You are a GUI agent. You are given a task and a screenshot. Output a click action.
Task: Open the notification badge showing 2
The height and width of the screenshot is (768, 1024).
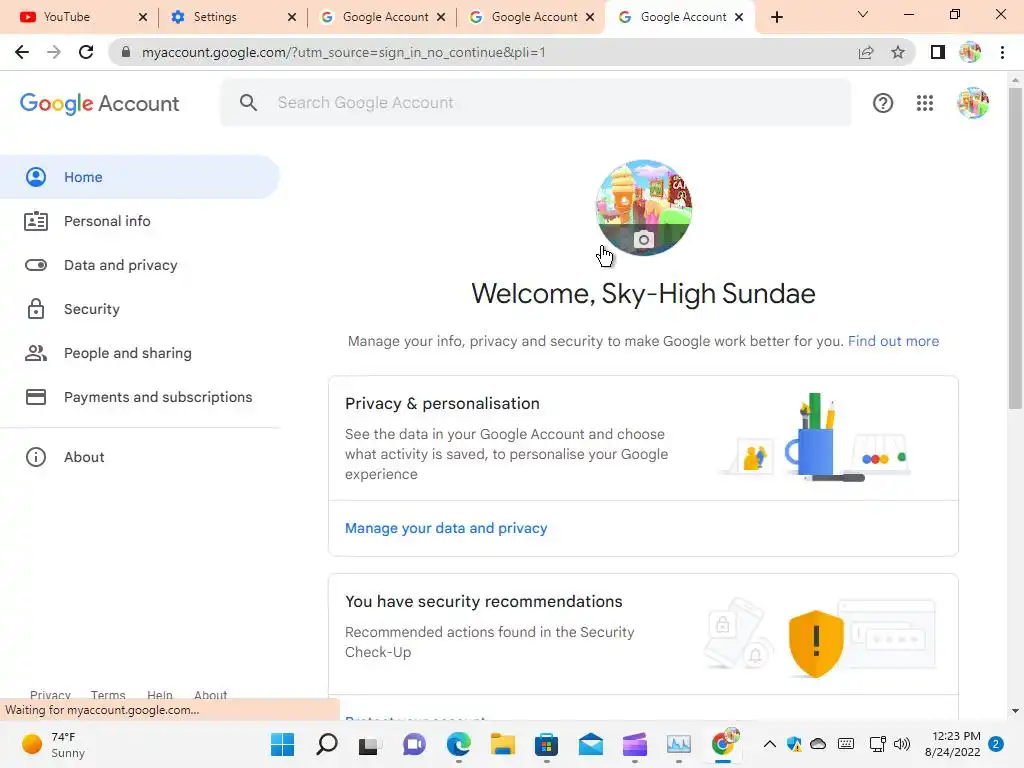pos(996,744)
